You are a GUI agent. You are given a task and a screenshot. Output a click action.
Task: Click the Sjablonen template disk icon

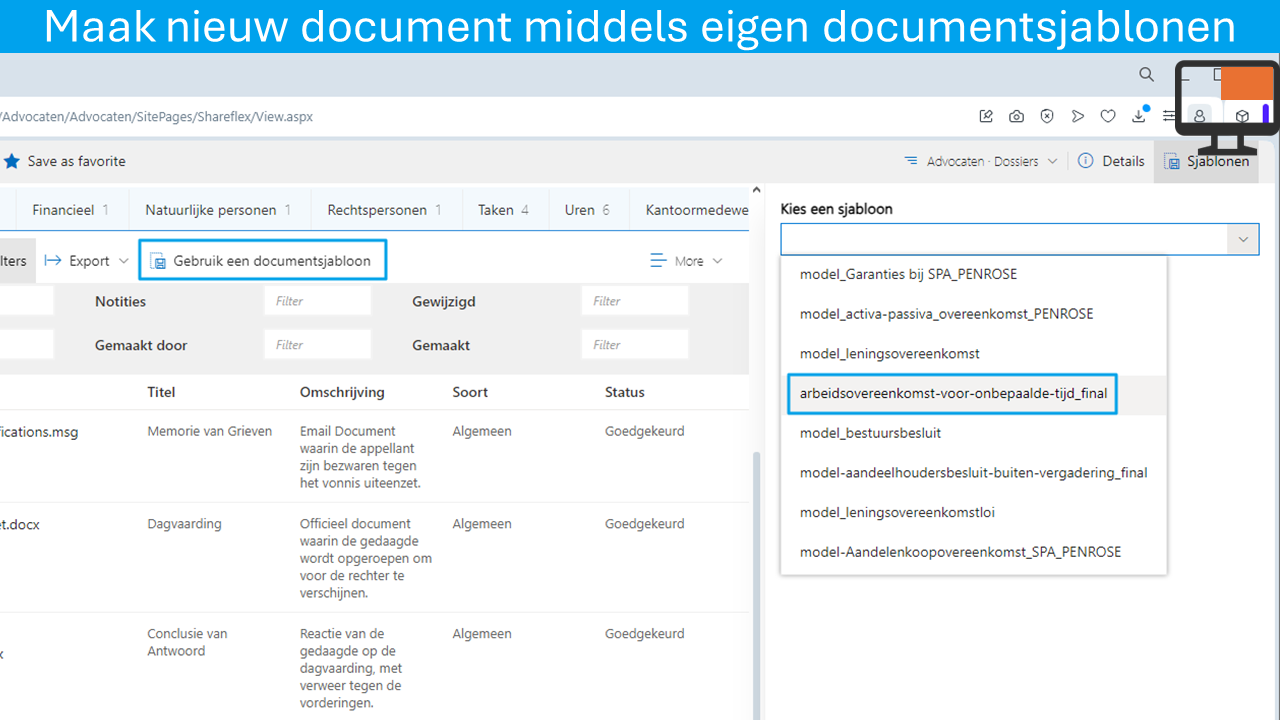point(1172,161)
